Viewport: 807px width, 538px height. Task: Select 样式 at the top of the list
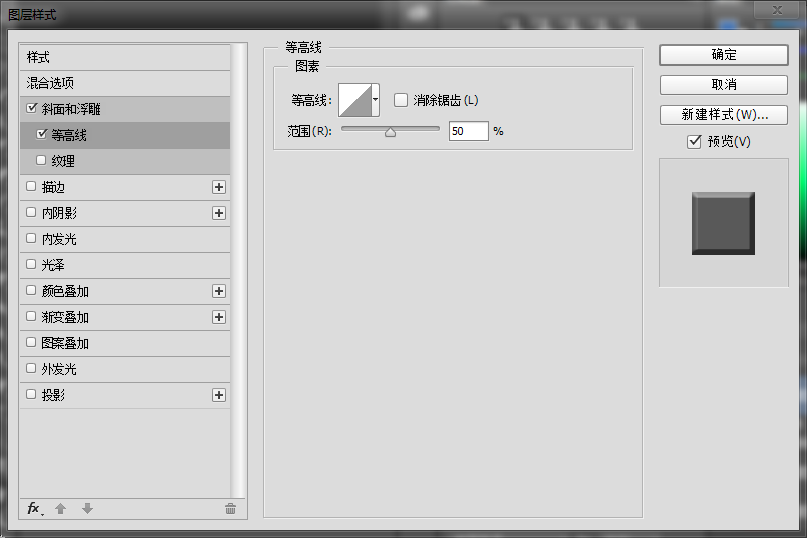38,57
